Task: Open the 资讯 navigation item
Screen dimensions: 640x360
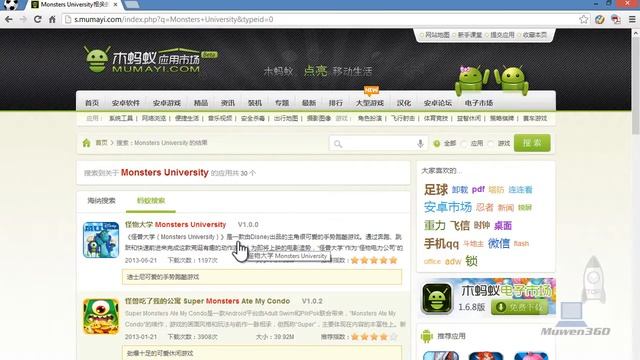Action: coord(228,103)
